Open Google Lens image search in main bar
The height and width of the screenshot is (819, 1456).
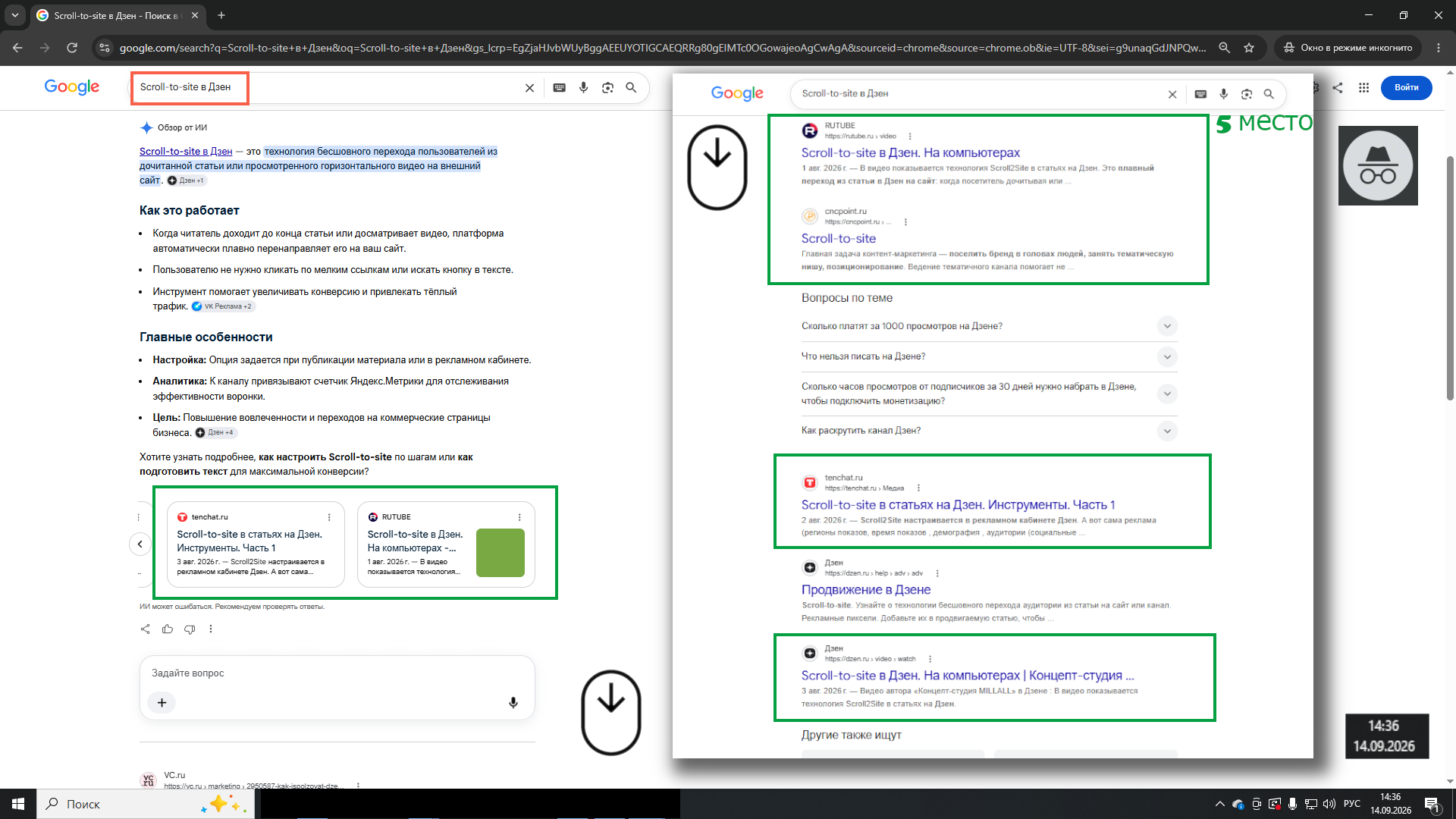pos(607,88)
